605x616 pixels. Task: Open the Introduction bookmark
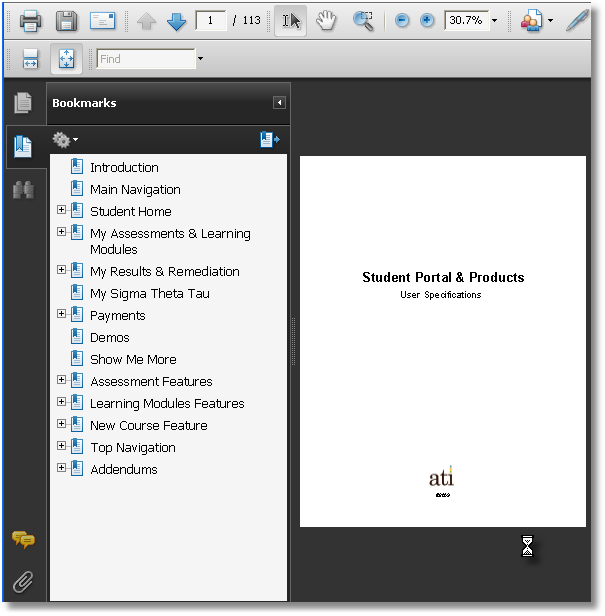124,168
